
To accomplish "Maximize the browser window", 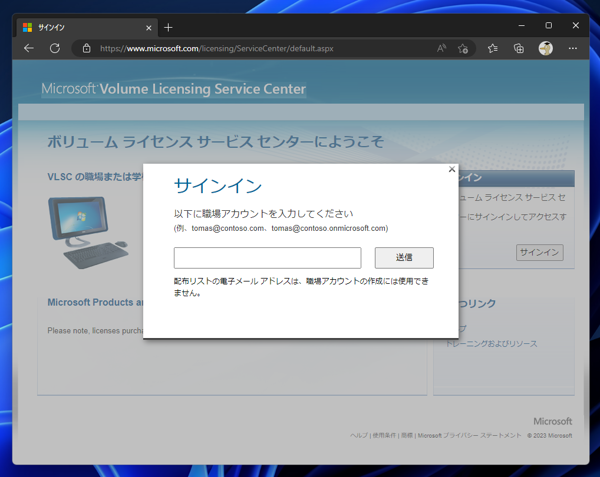I will 548,25.
